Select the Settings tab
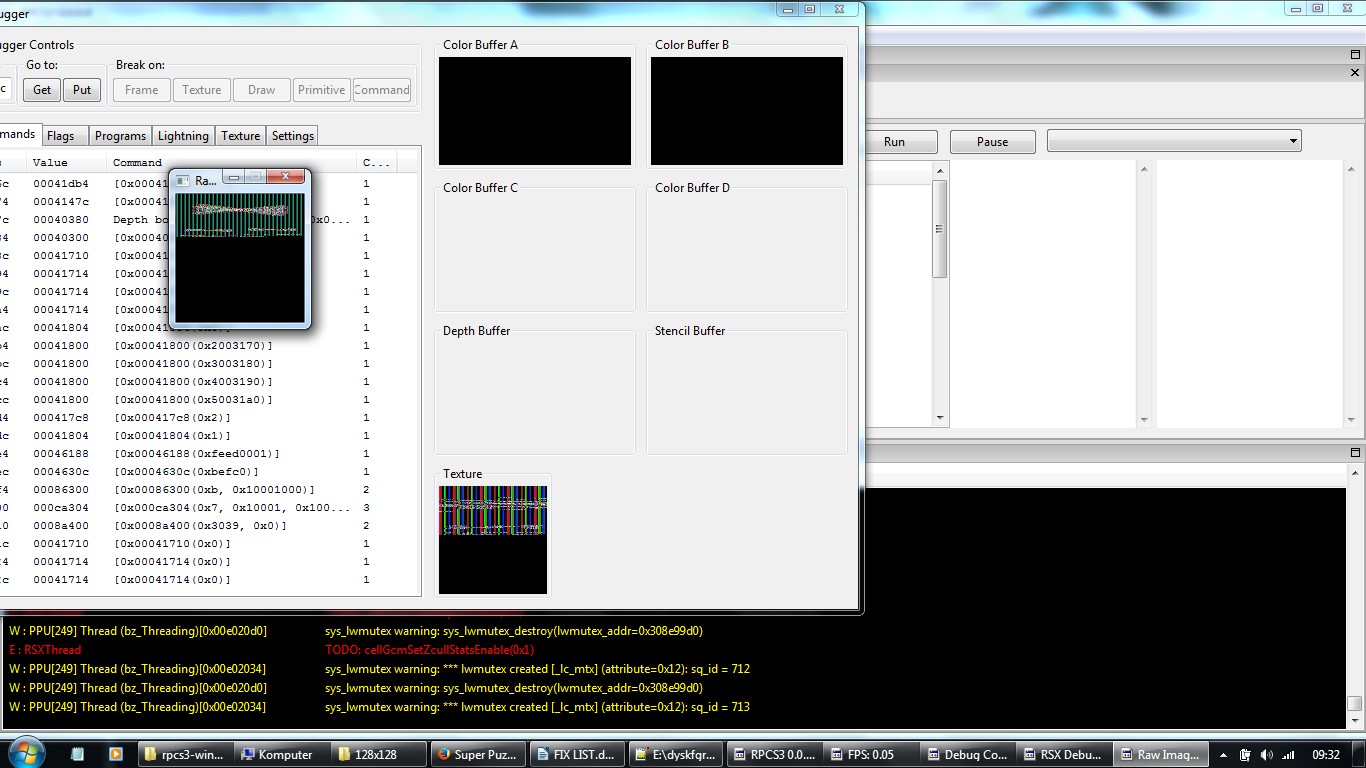Viewport: 1366px width, 768px height. click(292, 136)
